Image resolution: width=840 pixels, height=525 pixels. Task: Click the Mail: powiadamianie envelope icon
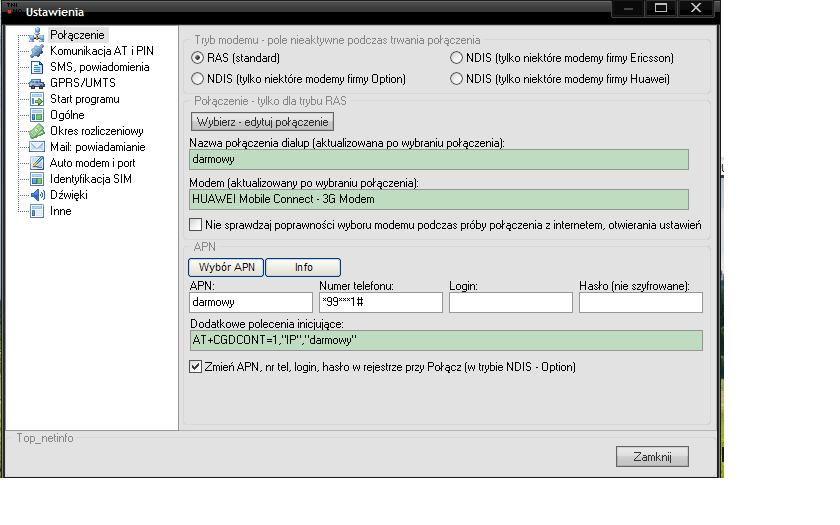click(x=37, y=147)
